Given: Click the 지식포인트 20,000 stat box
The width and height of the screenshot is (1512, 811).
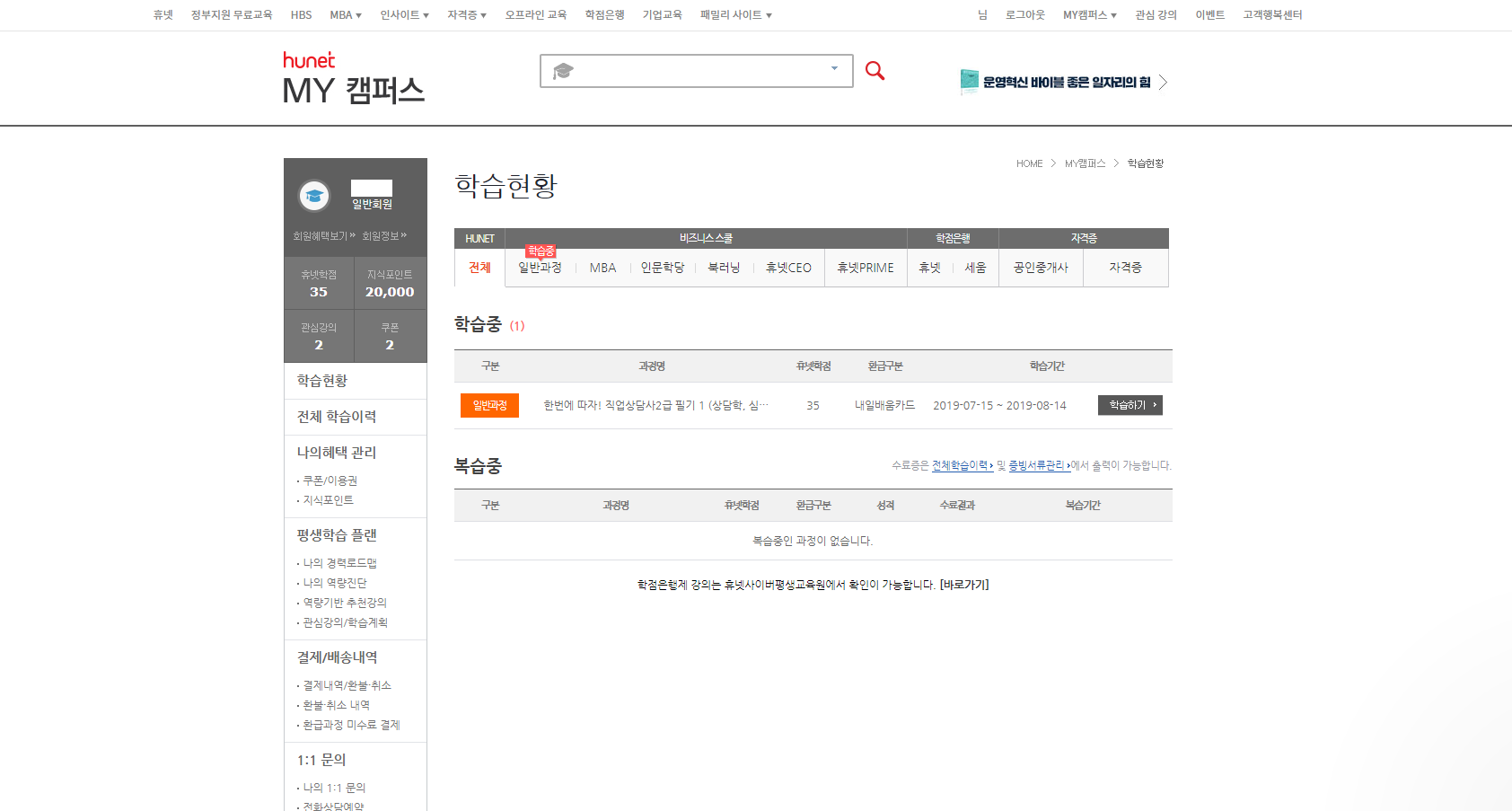Looking at the screenshot, I should (390, 283).
